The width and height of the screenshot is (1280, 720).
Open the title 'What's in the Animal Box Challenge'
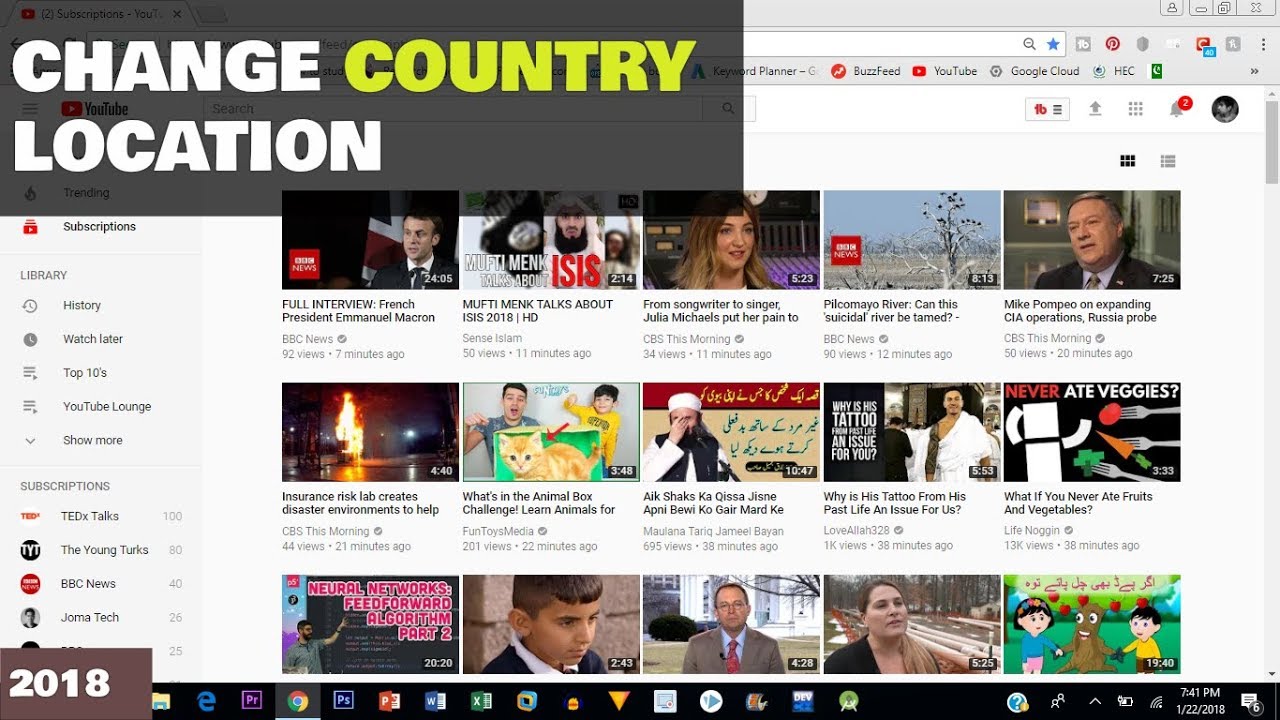(x=539, y=503)
